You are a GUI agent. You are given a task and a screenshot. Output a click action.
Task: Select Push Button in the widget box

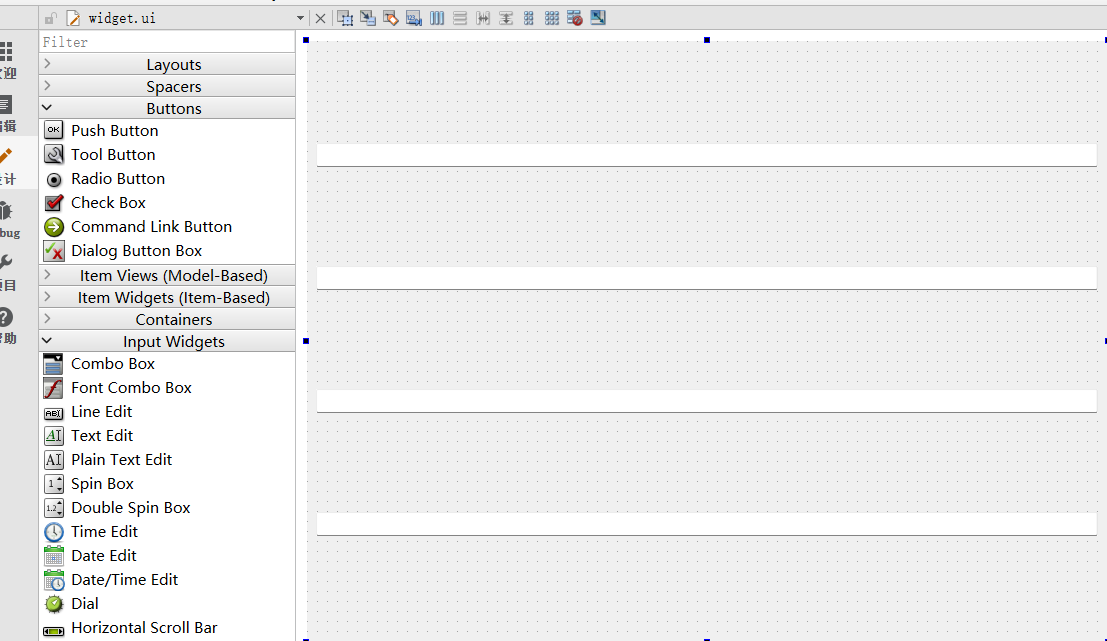[x=114, y=130]
